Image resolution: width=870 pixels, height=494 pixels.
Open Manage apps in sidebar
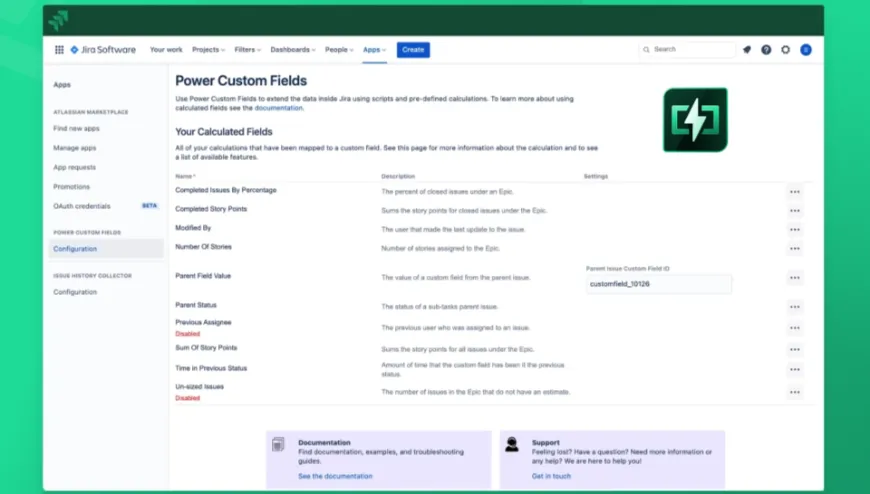coord(74,148)
